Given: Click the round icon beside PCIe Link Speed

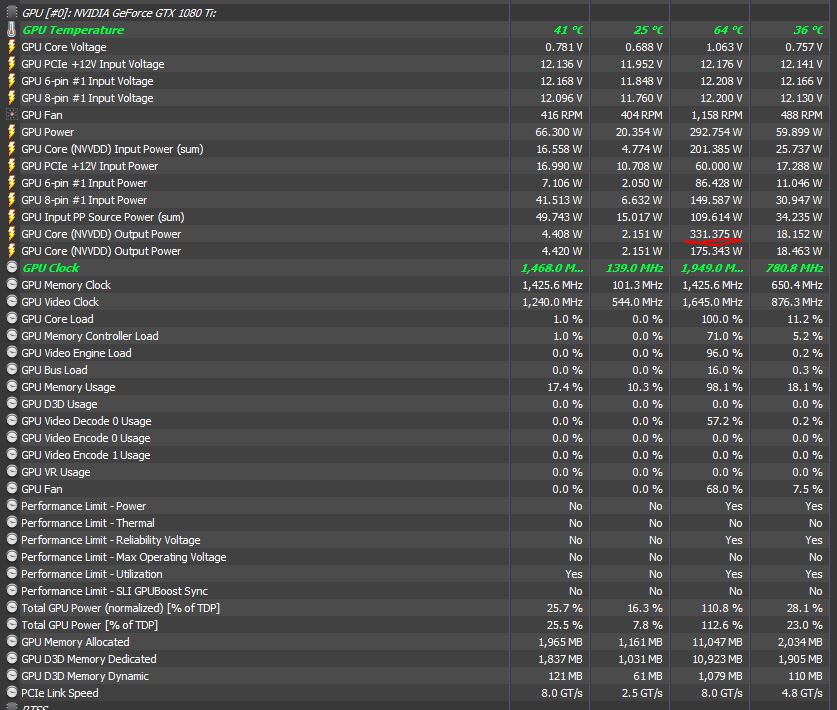Looking at the screenshot, I should [x=12, y=692].
